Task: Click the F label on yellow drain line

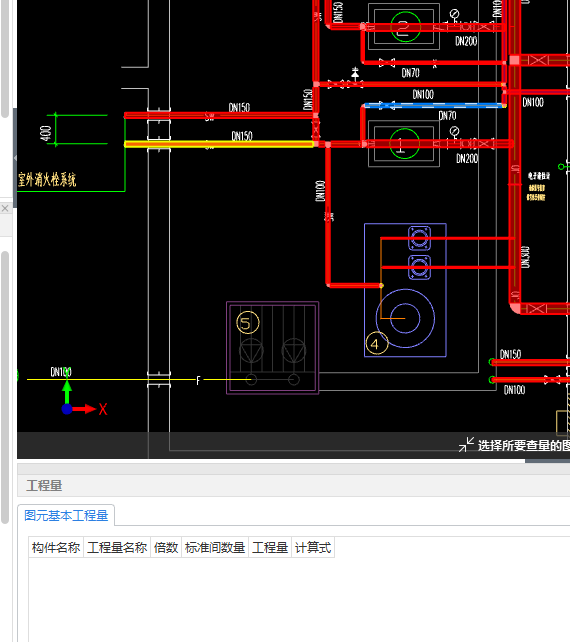Action: (199, 381)
